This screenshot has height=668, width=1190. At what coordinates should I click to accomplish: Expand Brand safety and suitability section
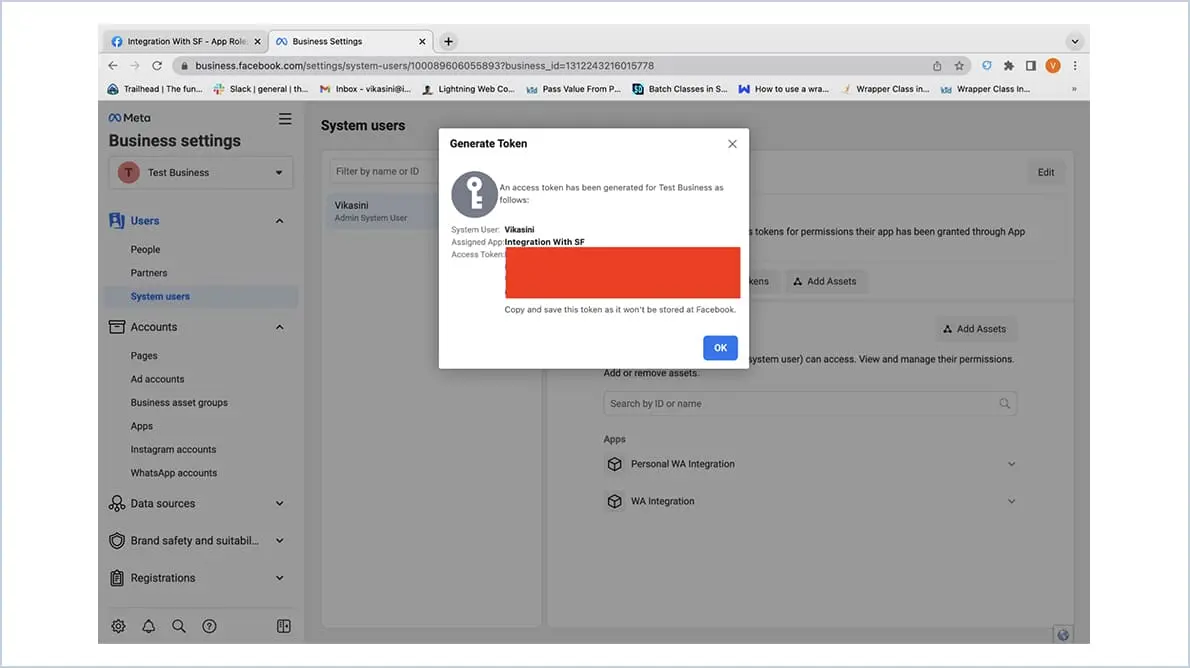pos(279,540)
